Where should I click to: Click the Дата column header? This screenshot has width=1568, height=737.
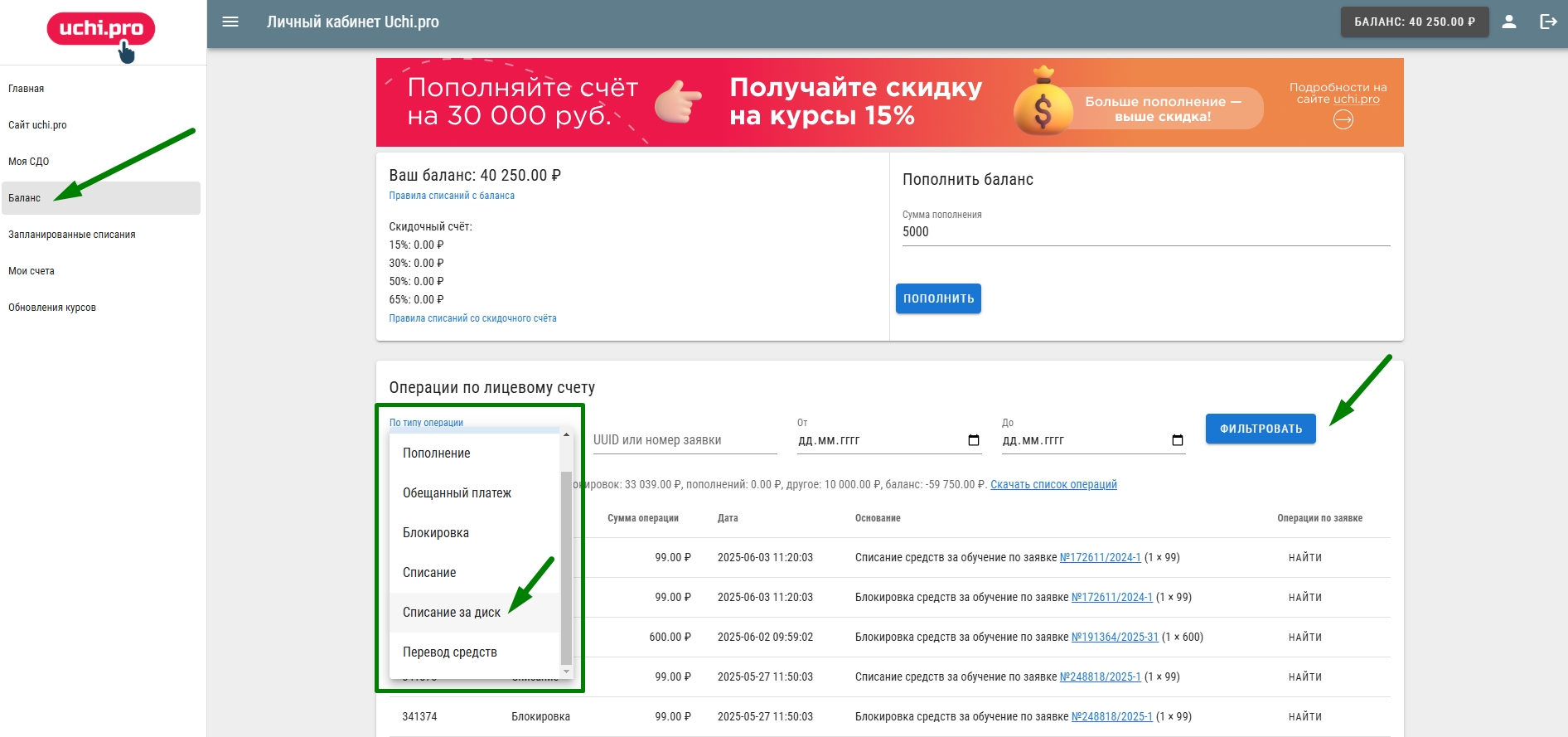728,518
